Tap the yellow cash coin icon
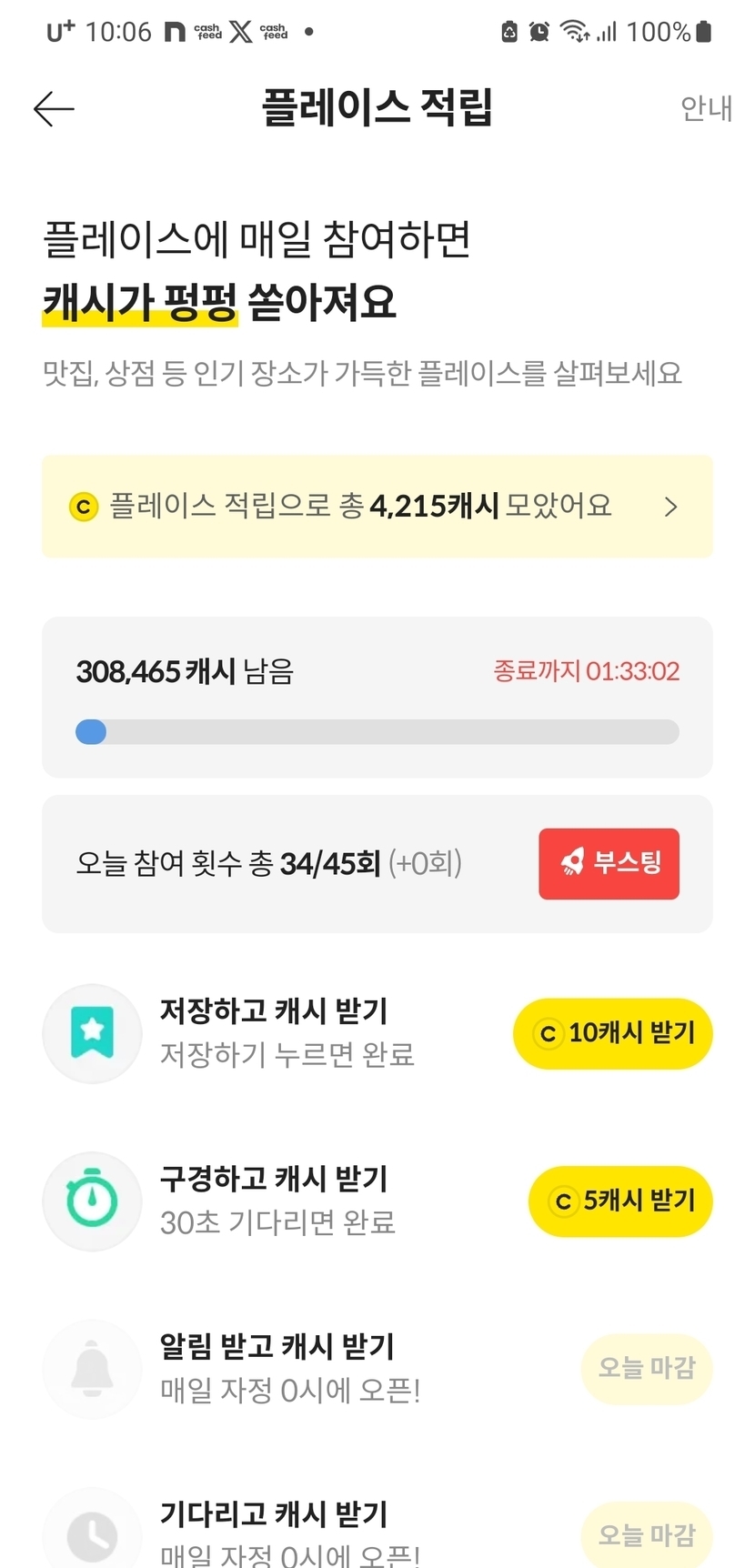Screen dimensions: 755x1568 (84, 506)
